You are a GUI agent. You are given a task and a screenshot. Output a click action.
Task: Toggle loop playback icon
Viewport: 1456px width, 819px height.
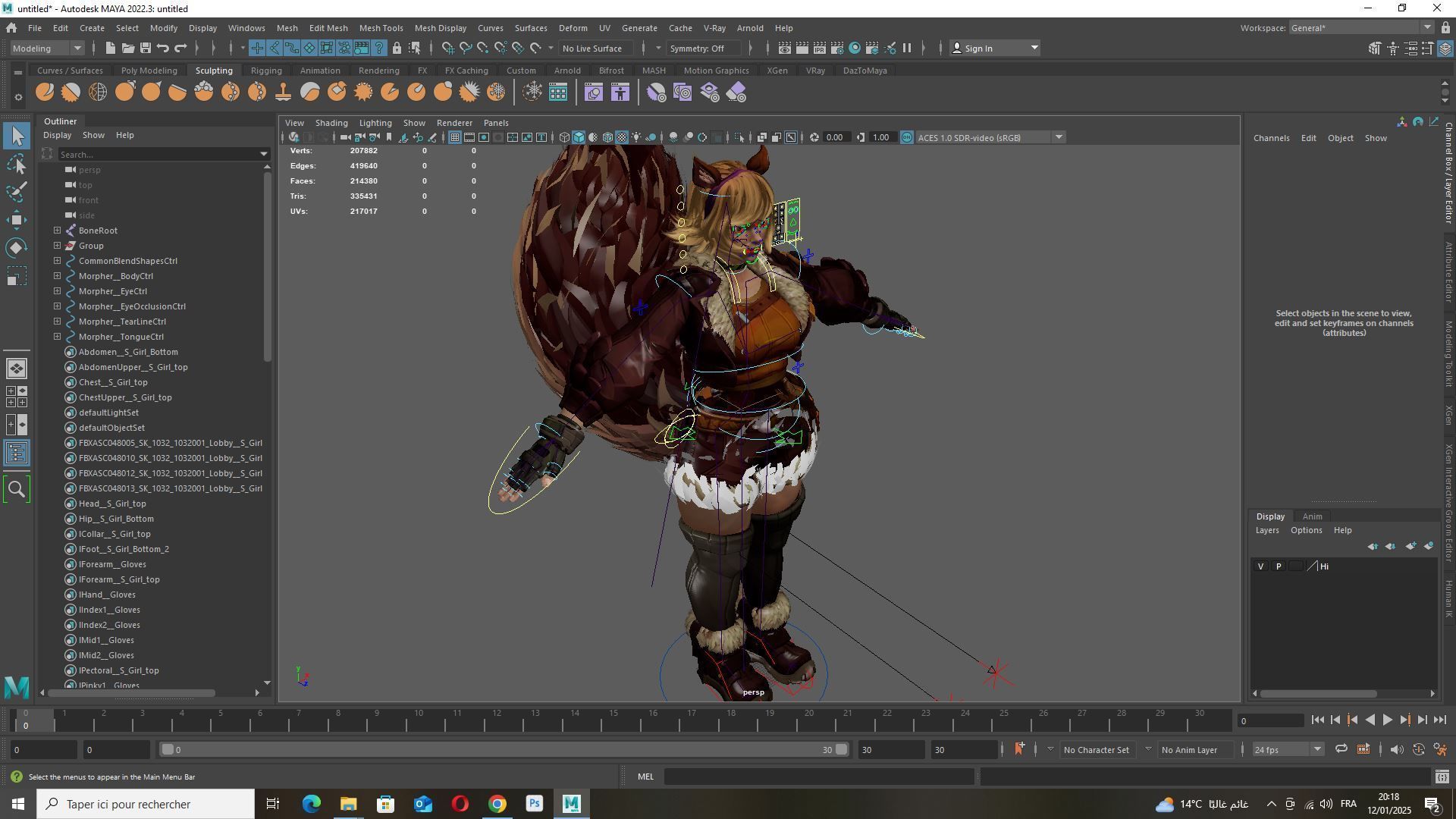tap(1341, 750)
